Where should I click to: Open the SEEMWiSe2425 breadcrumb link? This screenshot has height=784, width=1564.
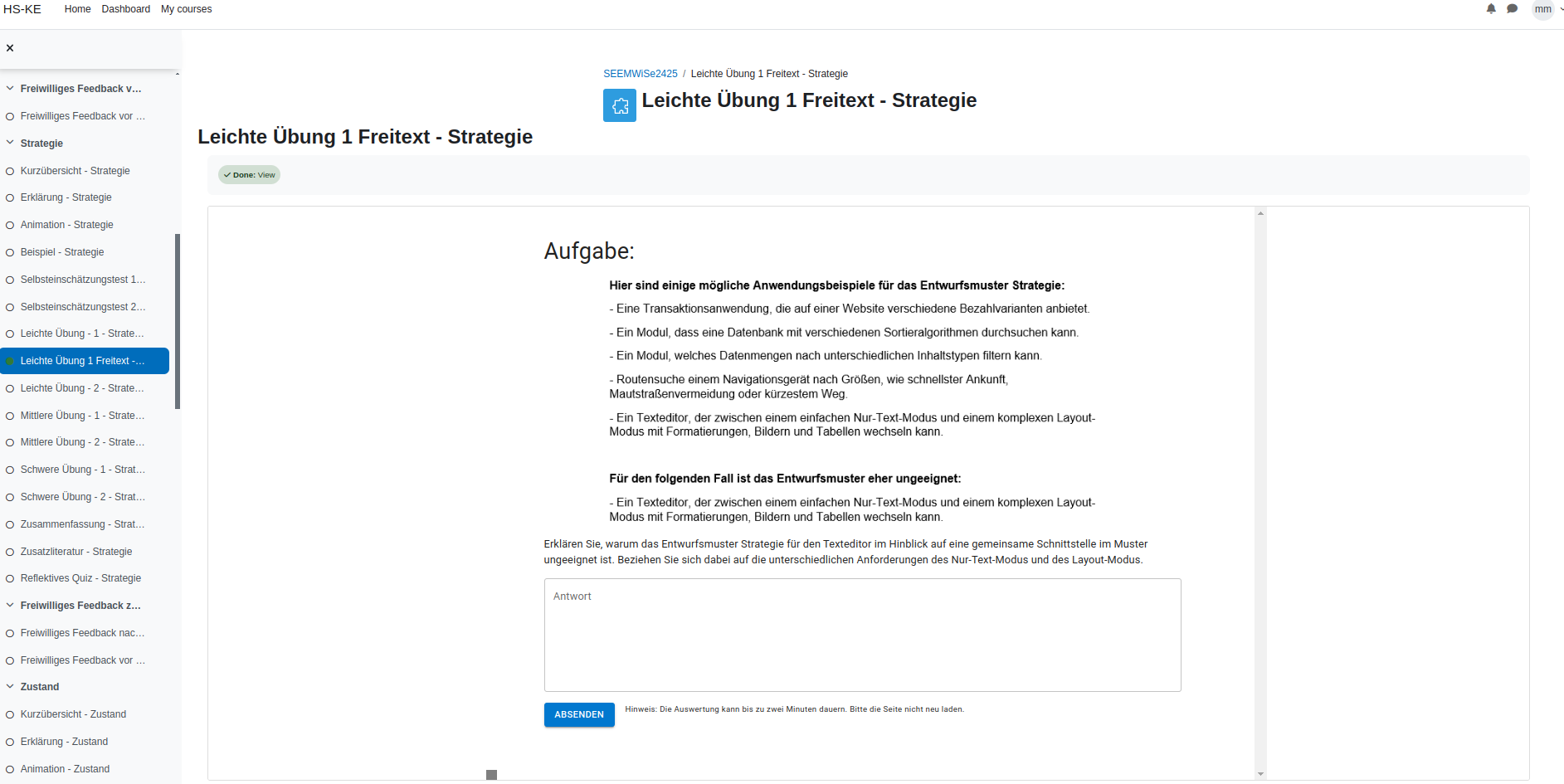[640, 74]
